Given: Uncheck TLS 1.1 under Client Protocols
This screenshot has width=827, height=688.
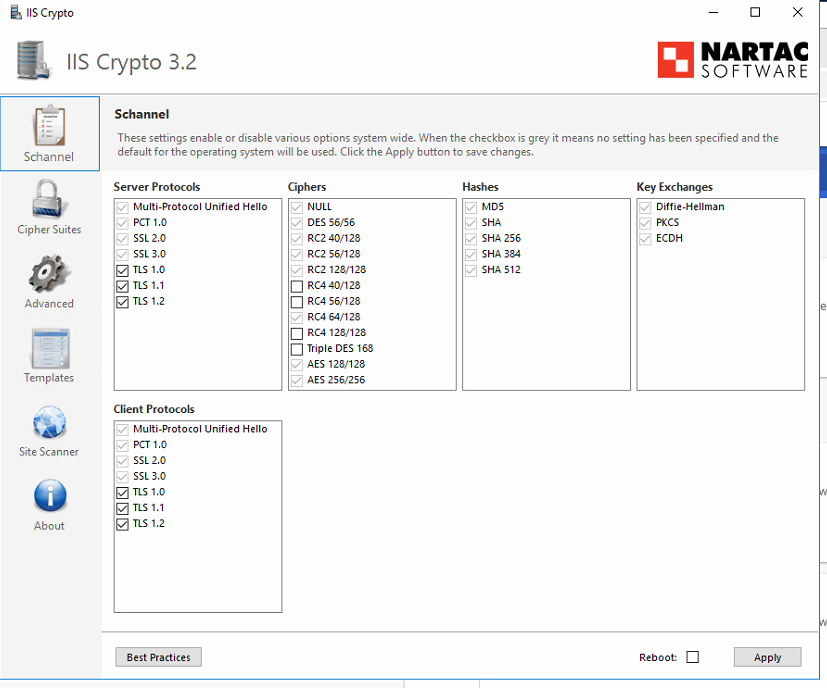Looking at the screenshot, I should (x=121, y=507).
